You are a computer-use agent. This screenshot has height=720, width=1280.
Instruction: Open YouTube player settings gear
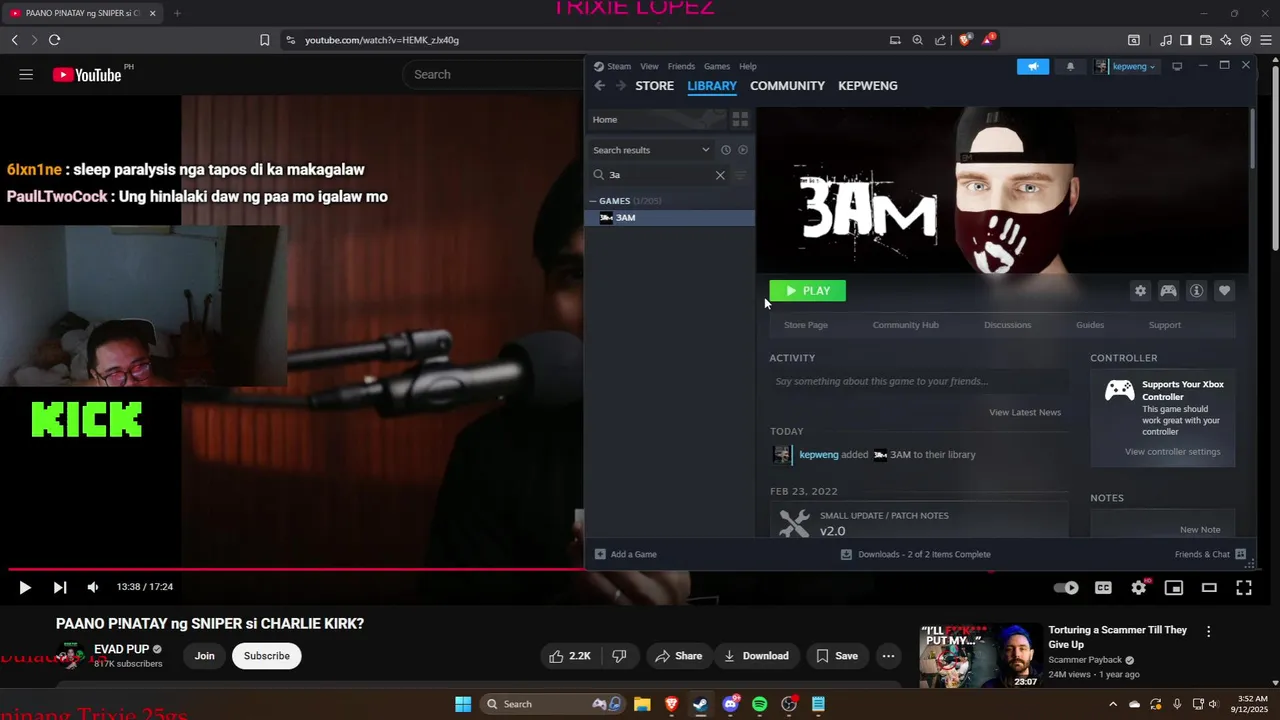click(1138, 588)
